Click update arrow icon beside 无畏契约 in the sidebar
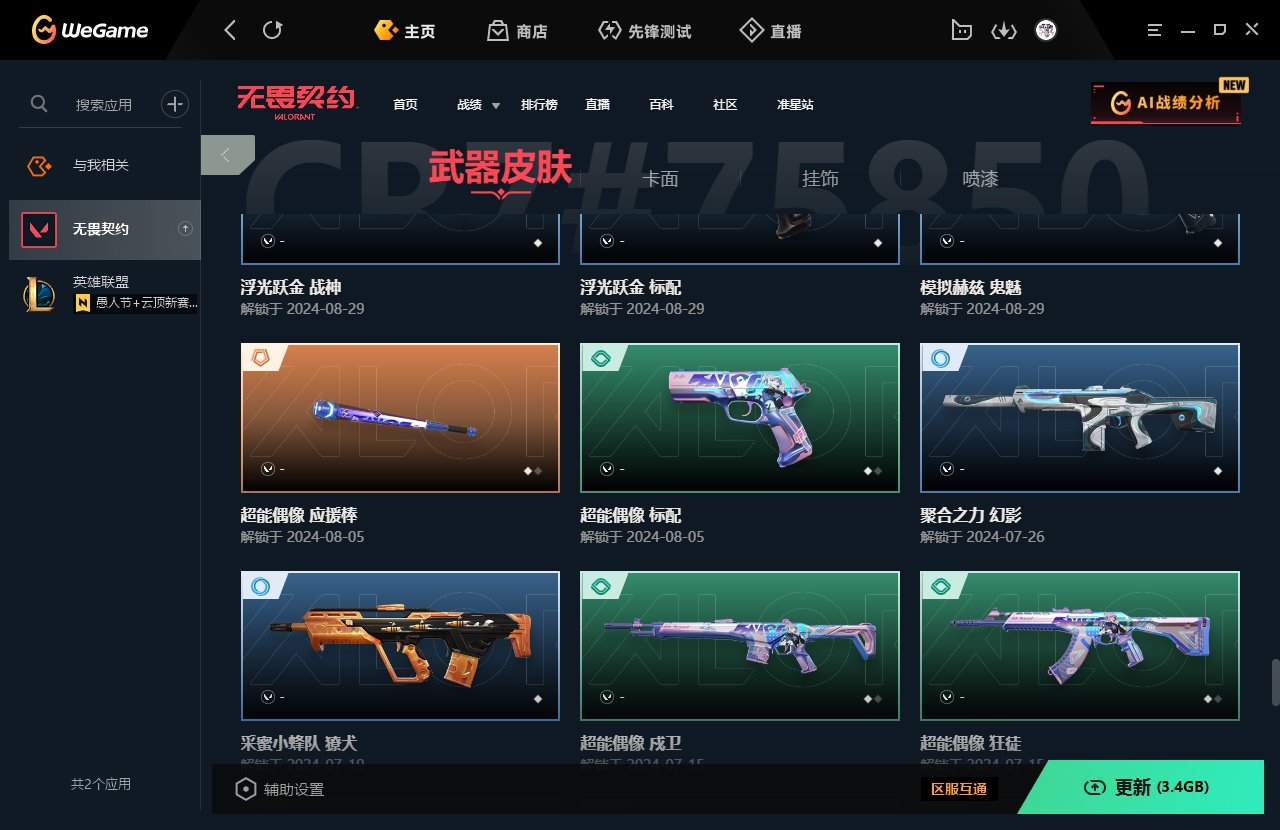1280x830 pixels. [185, 229]
